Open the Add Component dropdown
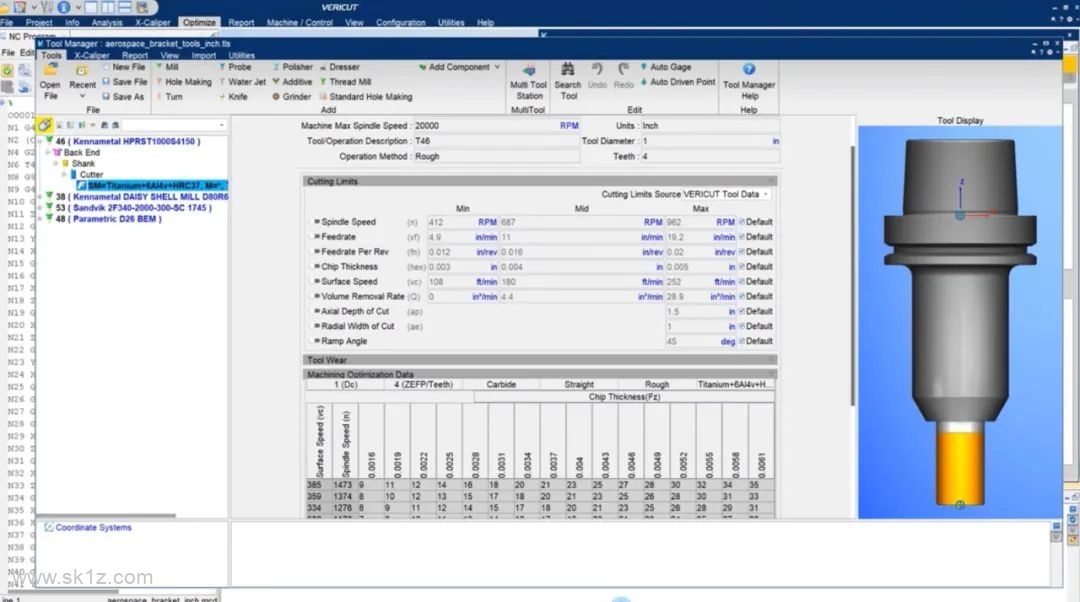 click(459, 67)
